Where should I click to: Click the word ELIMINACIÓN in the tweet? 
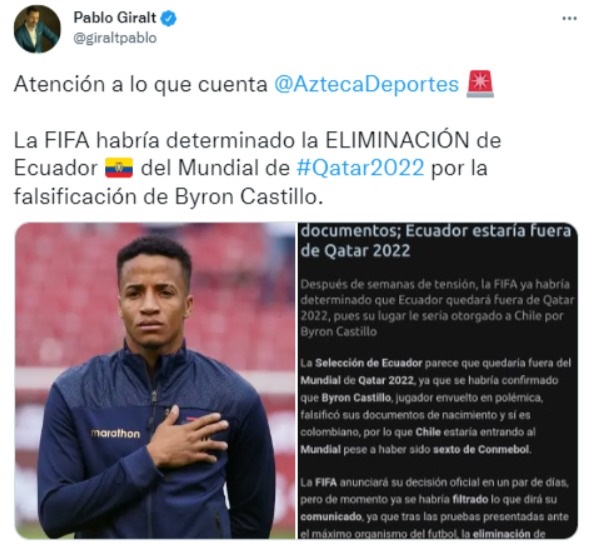(397, 140)
